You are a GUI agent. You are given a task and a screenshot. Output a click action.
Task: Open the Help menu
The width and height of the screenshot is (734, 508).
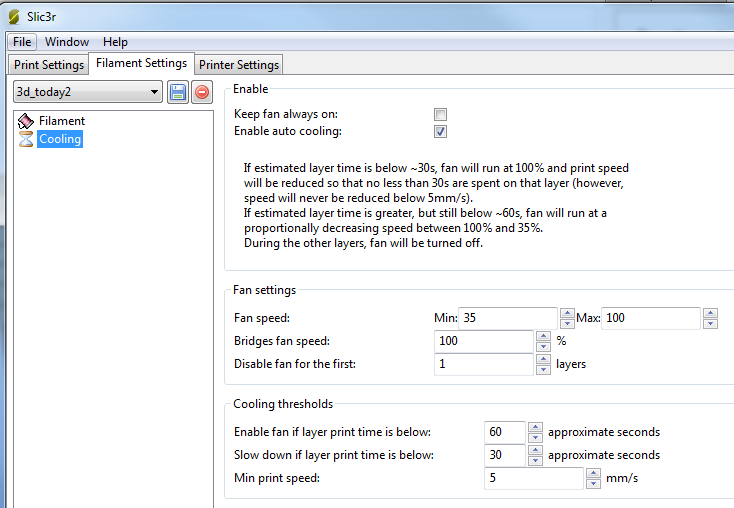(115, 42)
